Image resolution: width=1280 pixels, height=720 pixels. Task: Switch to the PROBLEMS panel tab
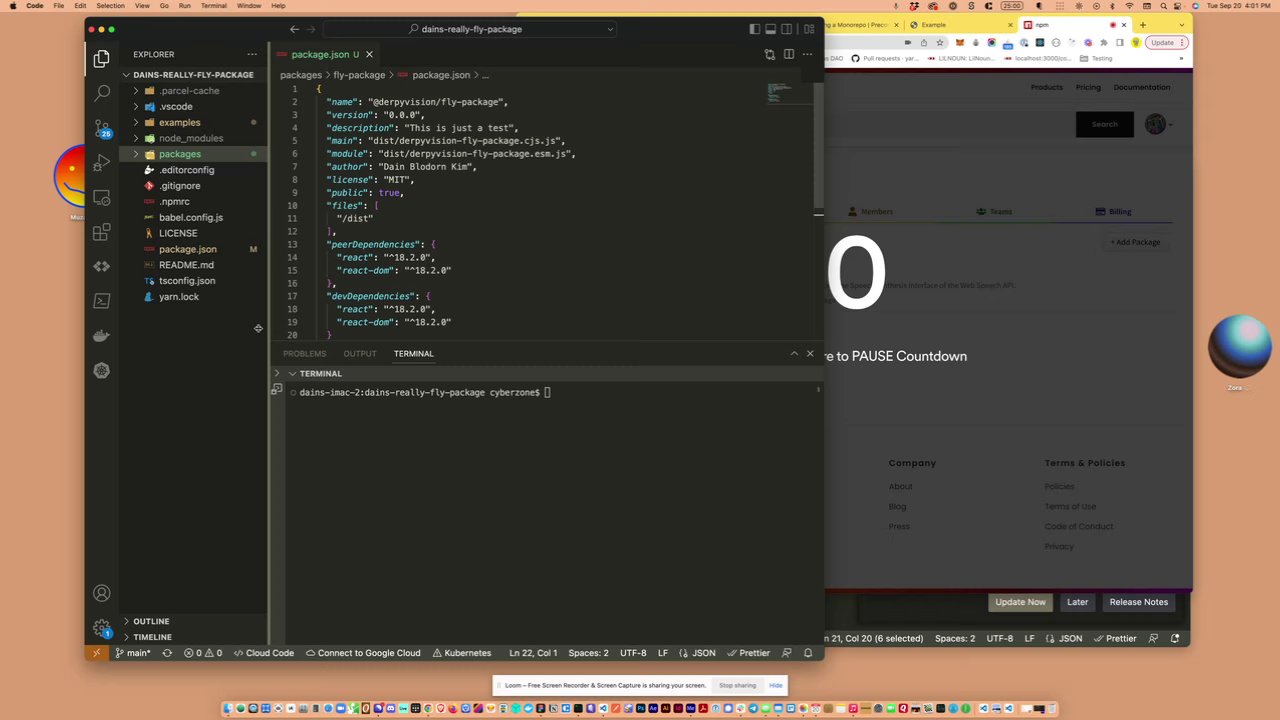coord(304,353)
